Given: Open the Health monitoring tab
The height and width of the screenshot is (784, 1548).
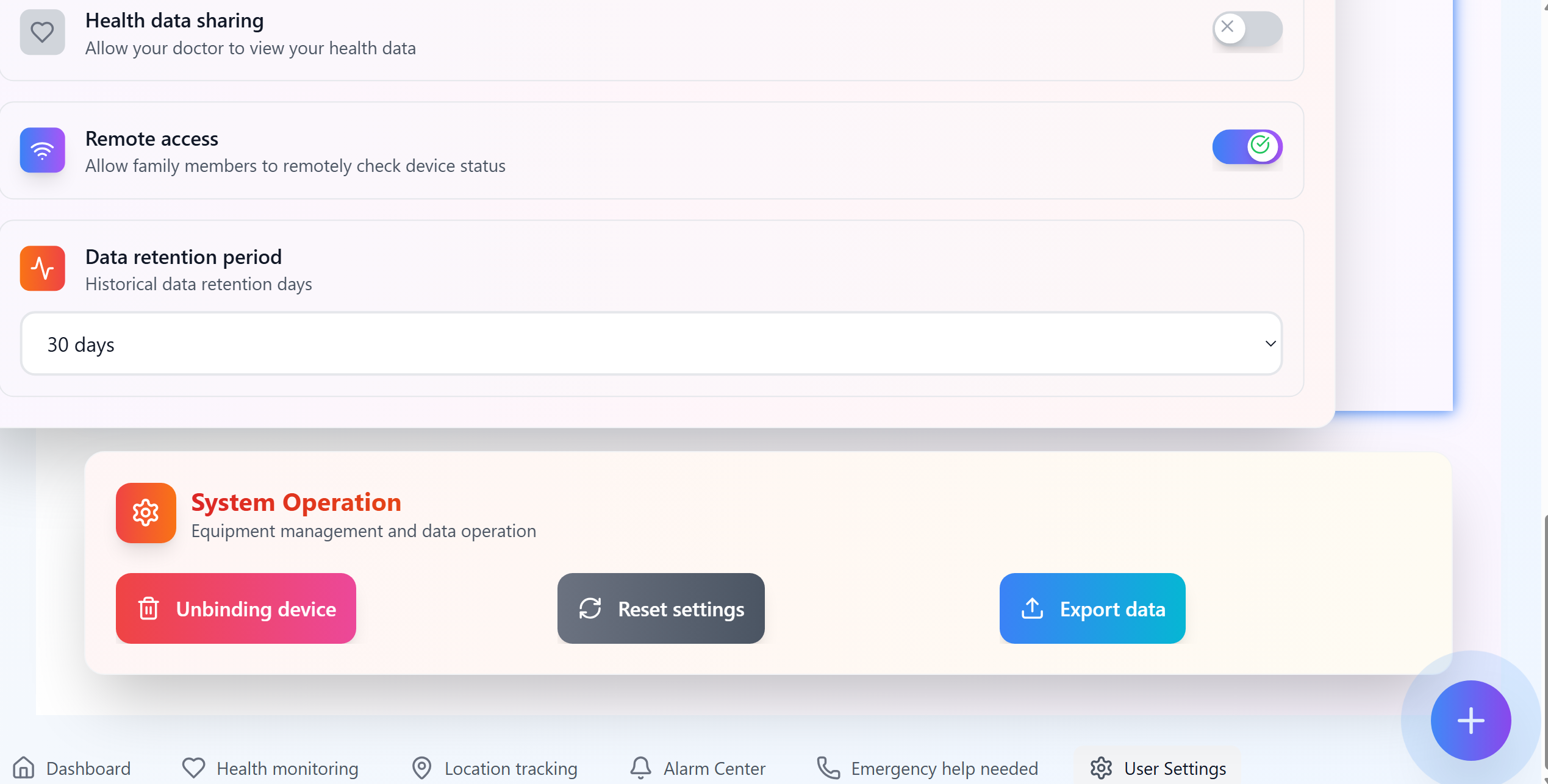Looking at the screenshot, I should pyautogui.click(x=270, y=768).
